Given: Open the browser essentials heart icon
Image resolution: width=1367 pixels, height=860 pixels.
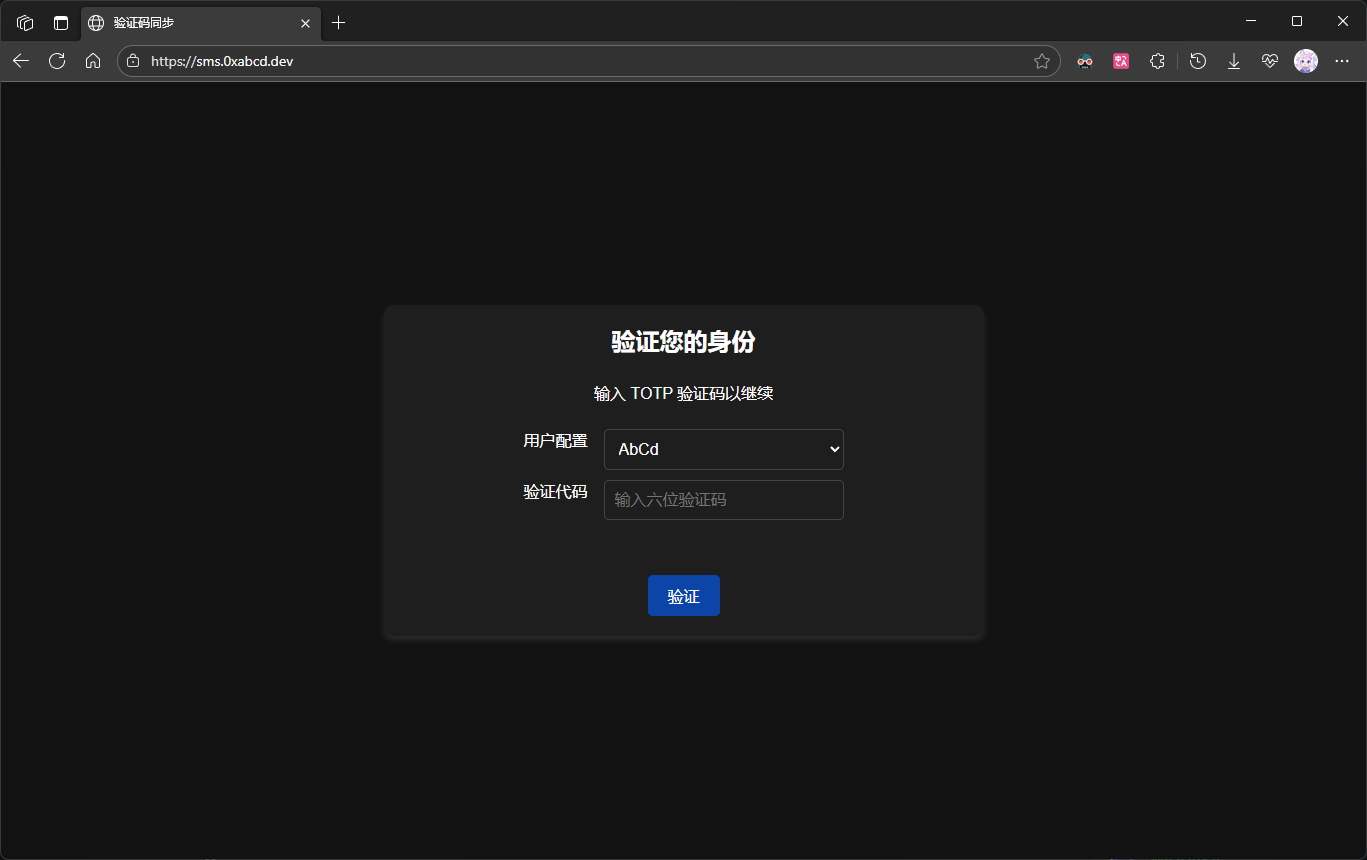Looking at the screenshot, I should click(1270, 61).
